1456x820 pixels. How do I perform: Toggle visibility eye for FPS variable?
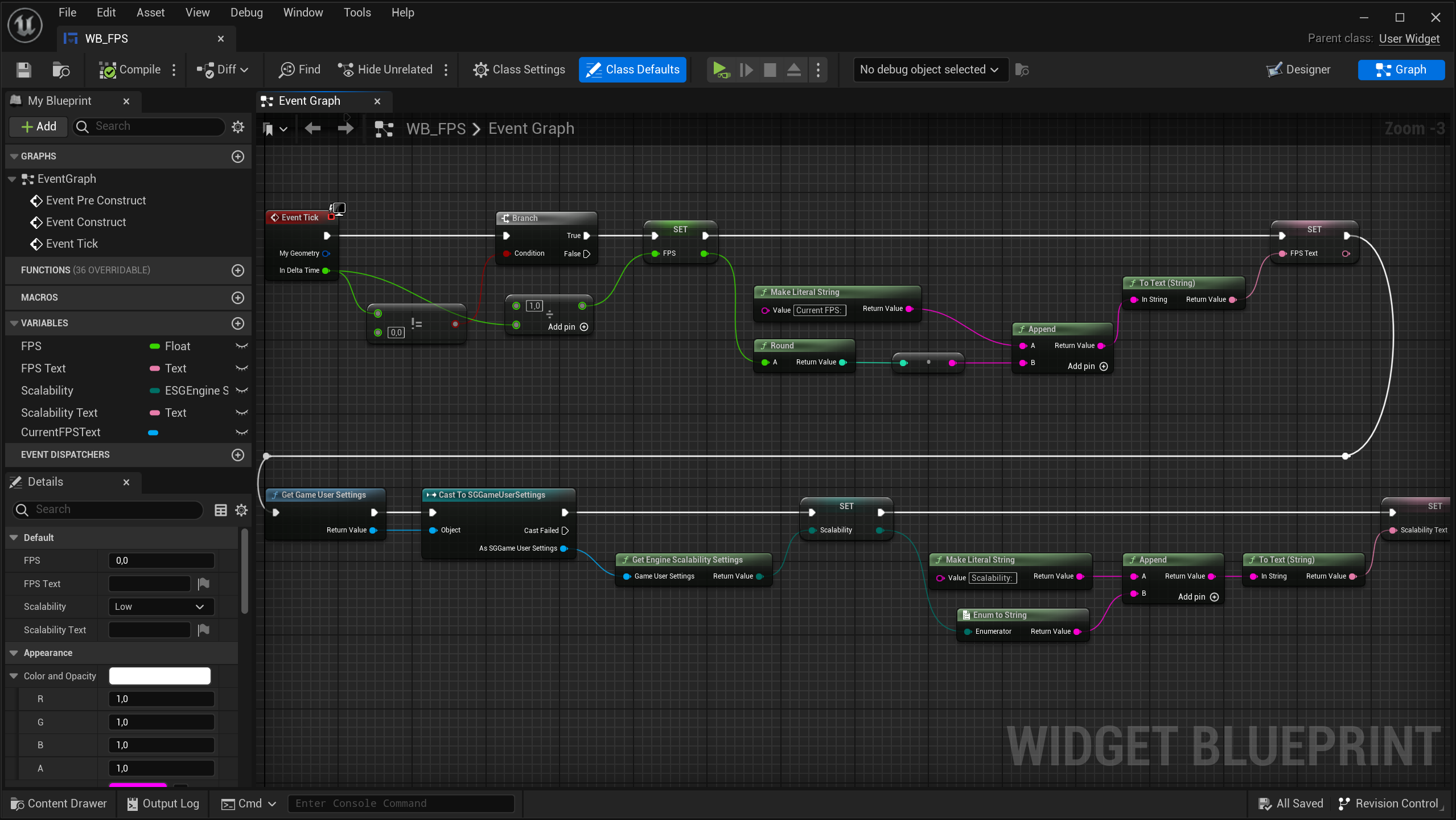click(x=242, y=346)
